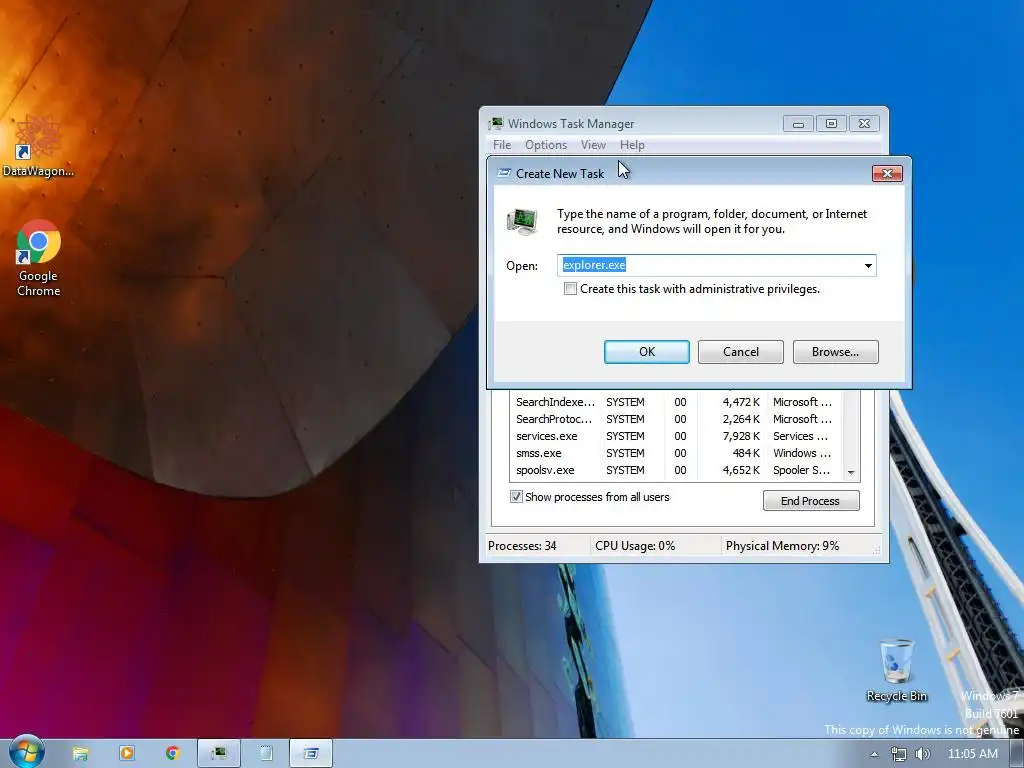Click Physical Memory: 9% status entry
Image resolution: width=1024 pixels, height=768 pixels.
click(x=782, y=546)
